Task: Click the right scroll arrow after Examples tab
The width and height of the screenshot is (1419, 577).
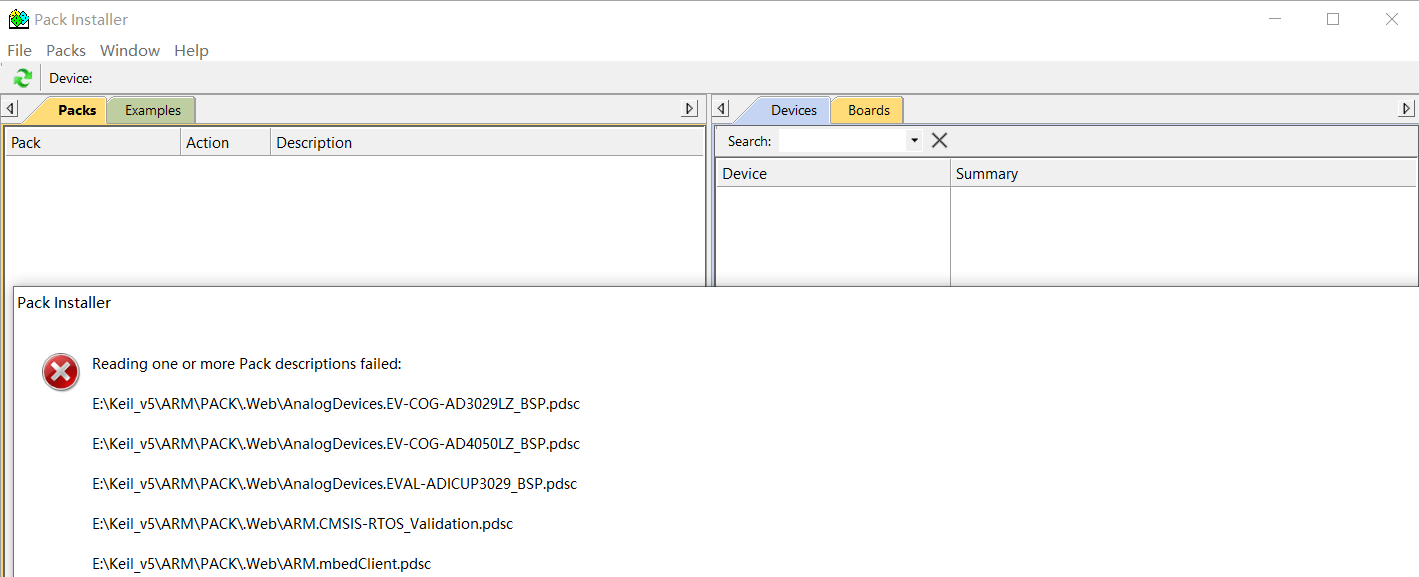Action: (690, 109)
